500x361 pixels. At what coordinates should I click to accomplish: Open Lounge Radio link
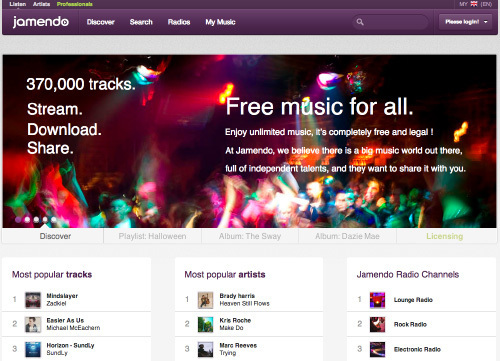coord(413,300)
